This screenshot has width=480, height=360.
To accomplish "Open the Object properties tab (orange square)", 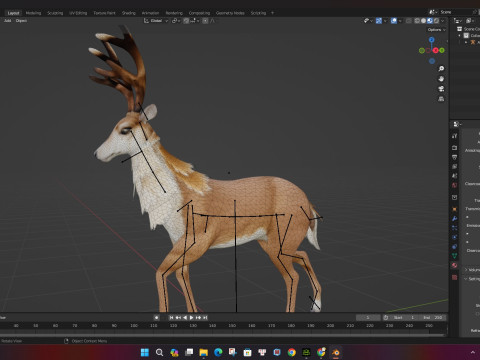I will [455, 209].
